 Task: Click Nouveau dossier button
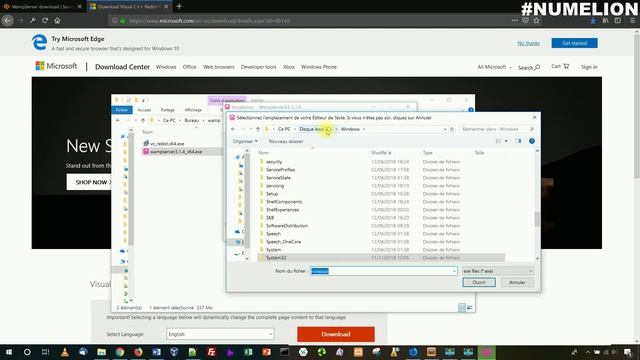point(286,141)
